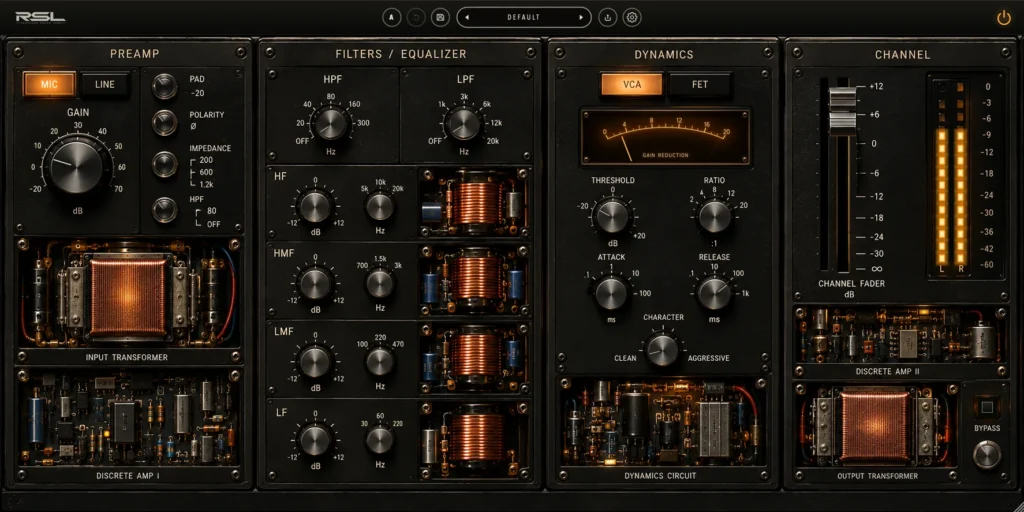Click the left channel L level meter
Image resolution: width=1024 pixels, height=512 pixels.
click(941, 174)
